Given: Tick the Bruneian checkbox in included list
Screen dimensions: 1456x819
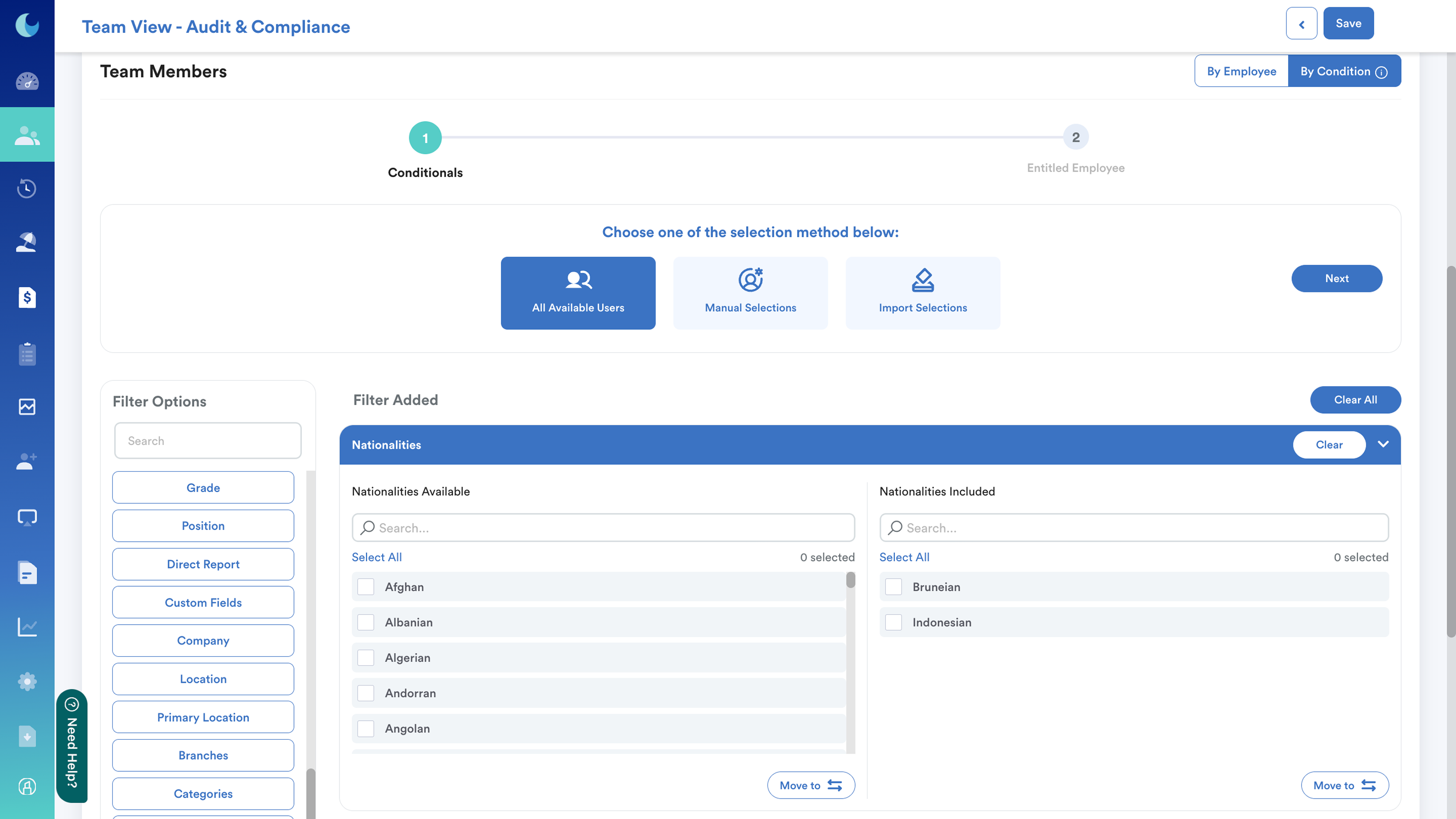Looking at the screenshot, I should click(894, 587).
